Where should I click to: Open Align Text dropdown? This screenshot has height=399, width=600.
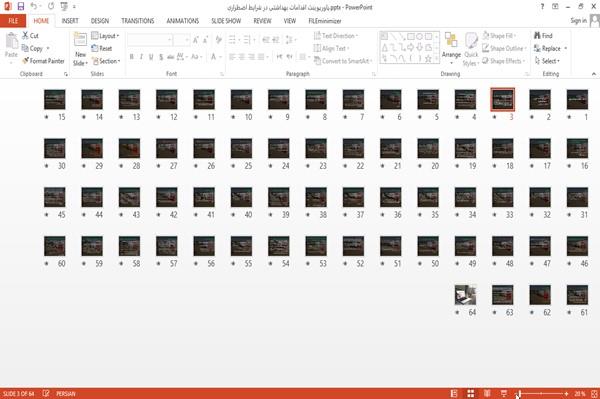(331, 48)
